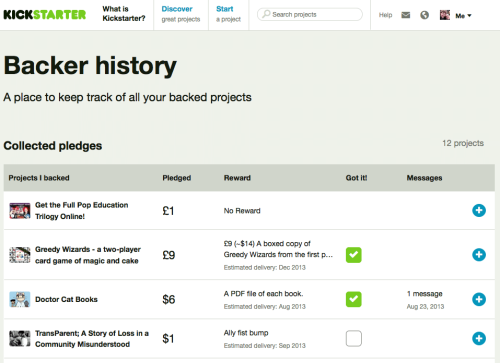Check Got it for TransParent reward
Screen dimensions: 500x363
click(x=354, y=338)
